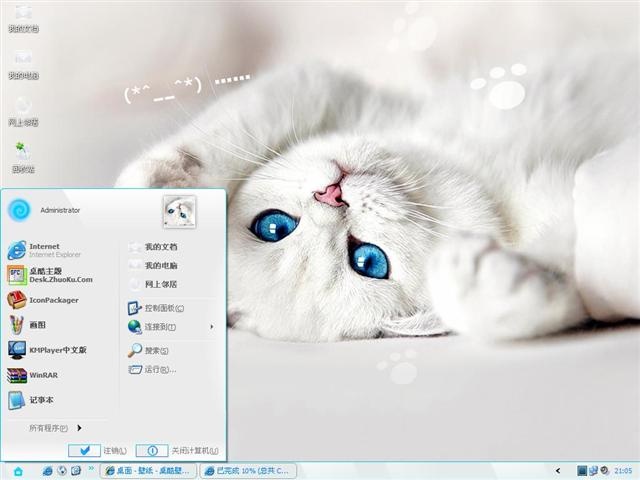Screen dimensions: 640x480
Task: Click the 注销 log off button
Action: coord(98,450)
